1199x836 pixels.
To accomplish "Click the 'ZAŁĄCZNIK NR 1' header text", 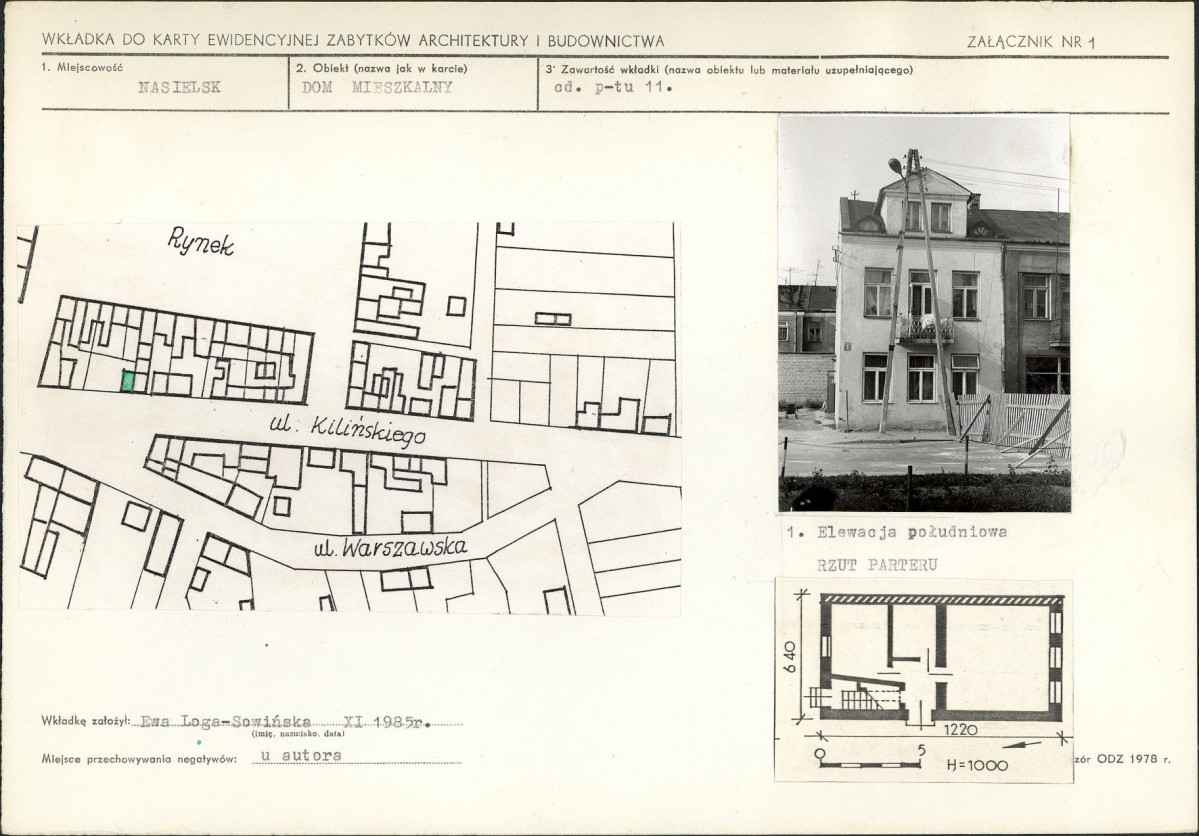I will (x=1032, y=42).
